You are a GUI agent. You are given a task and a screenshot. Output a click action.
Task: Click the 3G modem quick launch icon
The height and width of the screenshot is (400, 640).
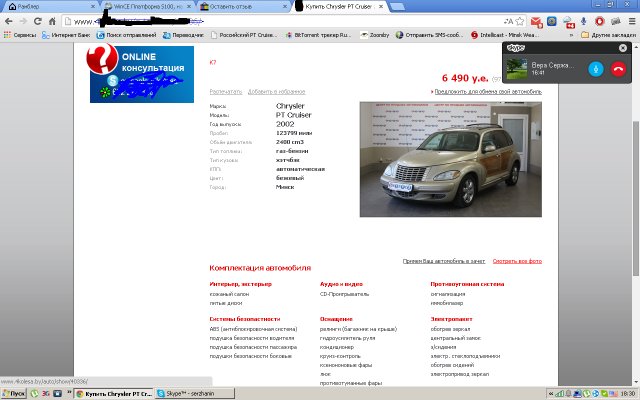(46, 393)
